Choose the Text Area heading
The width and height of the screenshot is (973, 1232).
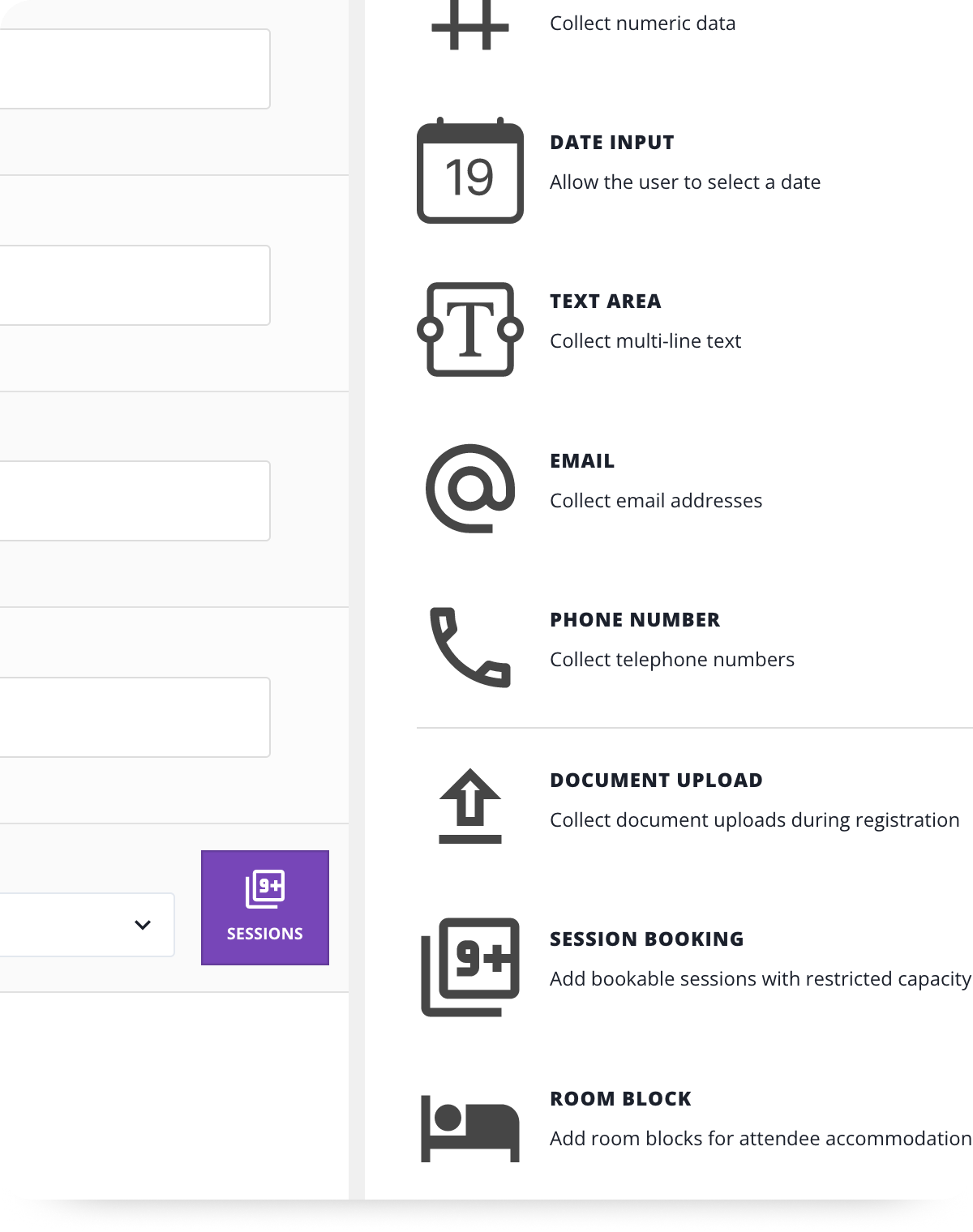[x=606, y=302]
